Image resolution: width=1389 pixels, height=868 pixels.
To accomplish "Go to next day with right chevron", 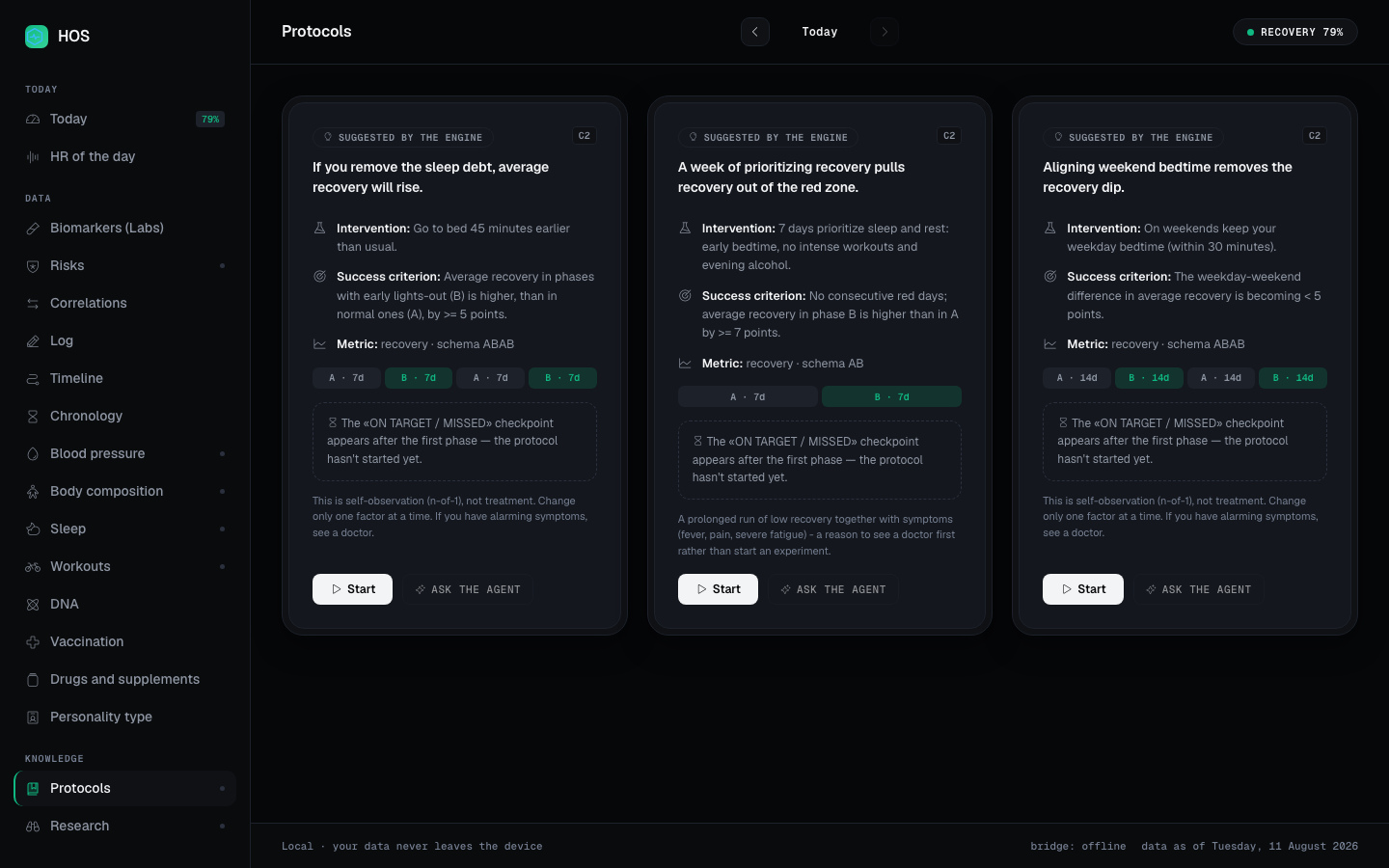I will (885, 32).
